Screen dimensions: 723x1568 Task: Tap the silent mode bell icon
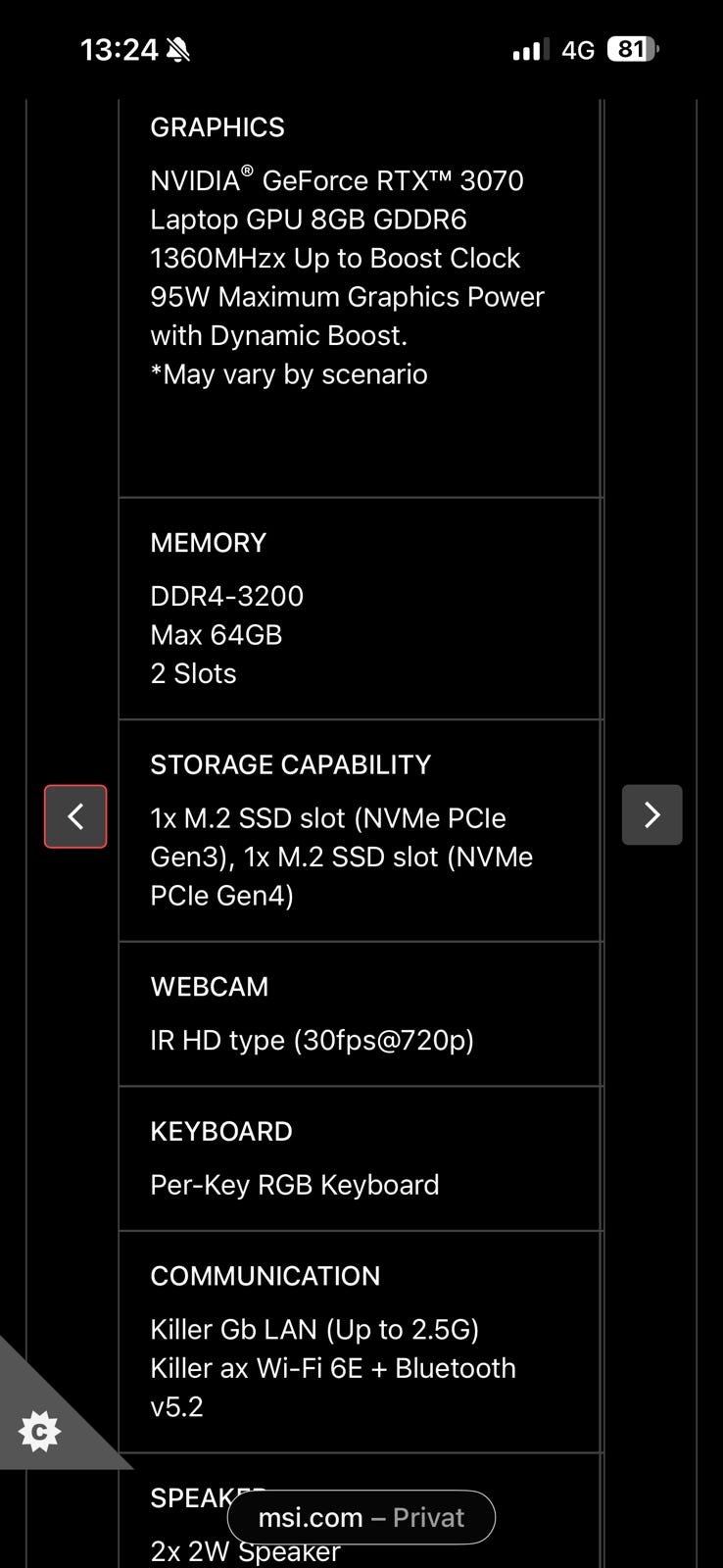click(x=178, y=50)
